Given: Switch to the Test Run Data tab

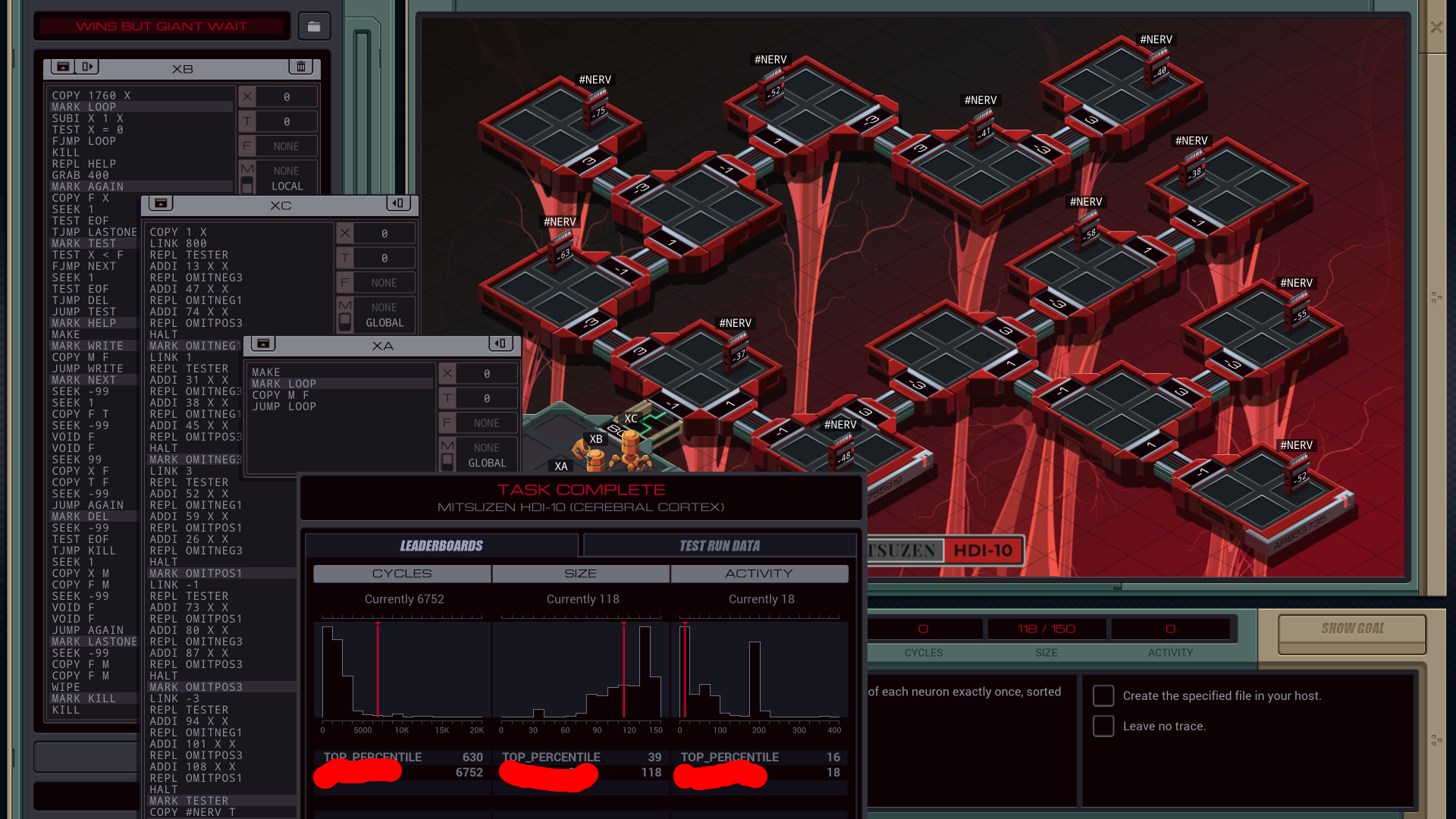Looking at the screenshot, I should pyautogui.click(x=719, y=545).
